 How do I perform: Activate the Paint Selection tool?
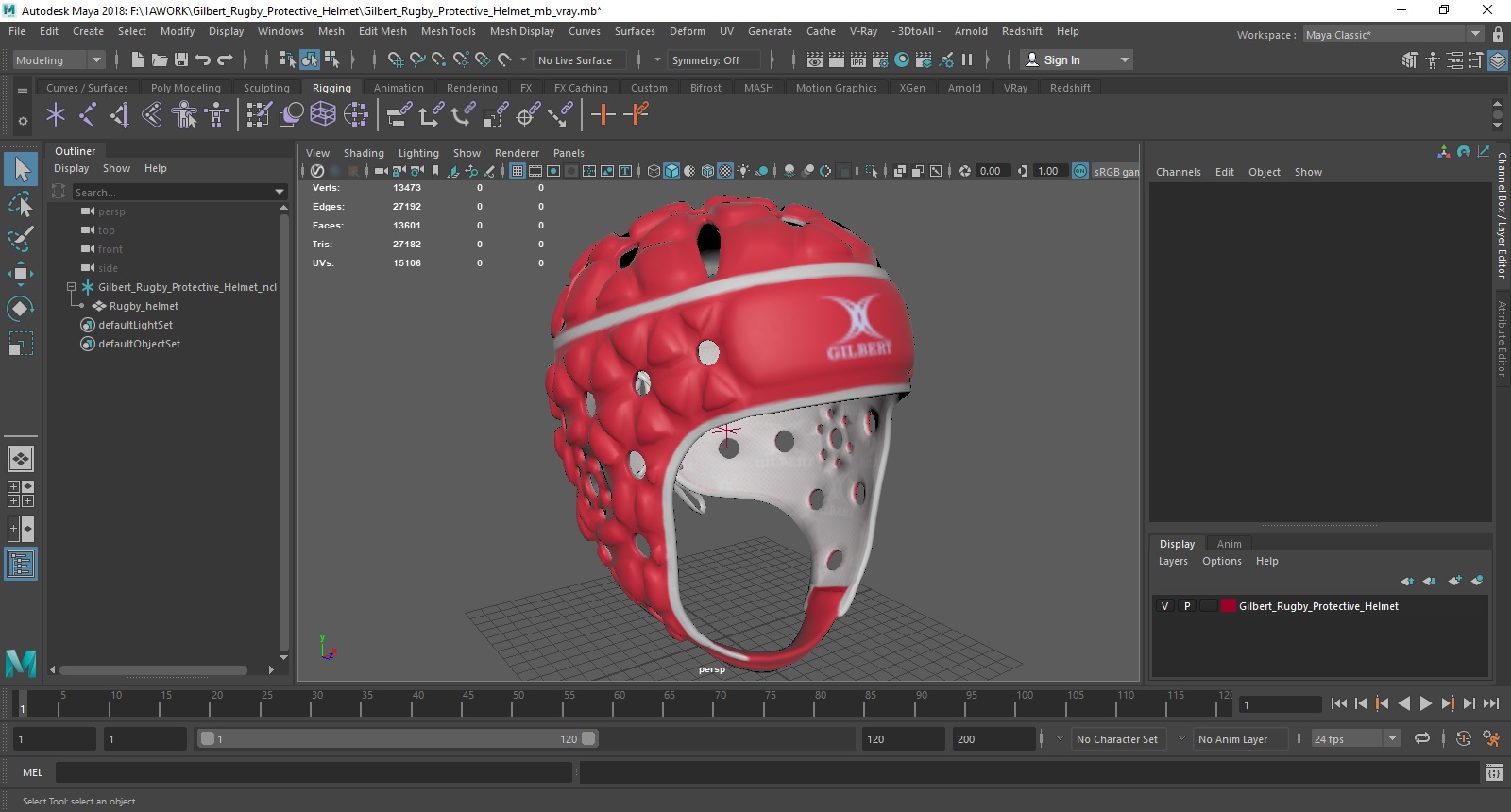tap(21, 238)
